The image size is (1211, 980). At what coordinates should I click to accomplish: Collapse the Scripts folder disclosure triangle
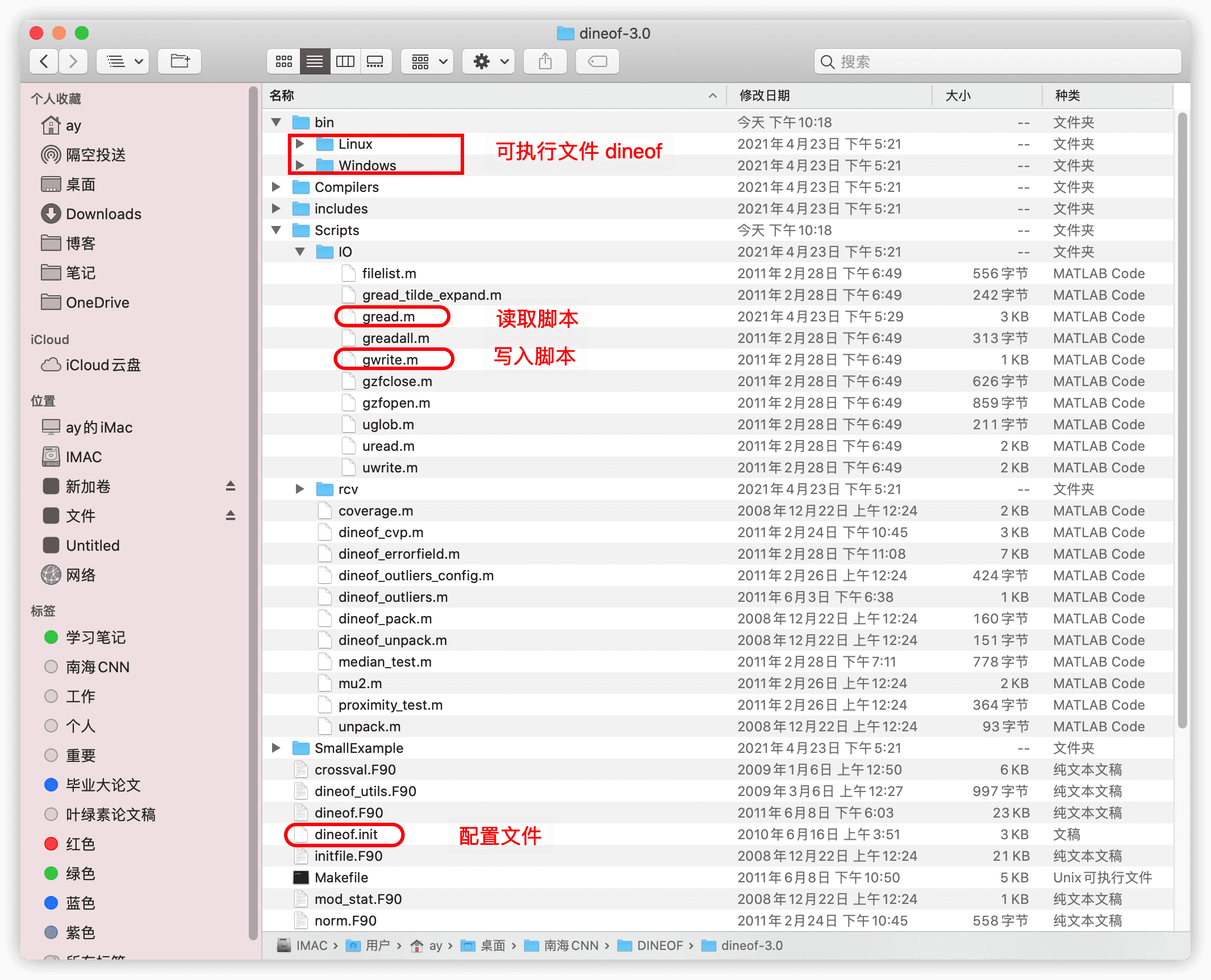pos(277,230)
